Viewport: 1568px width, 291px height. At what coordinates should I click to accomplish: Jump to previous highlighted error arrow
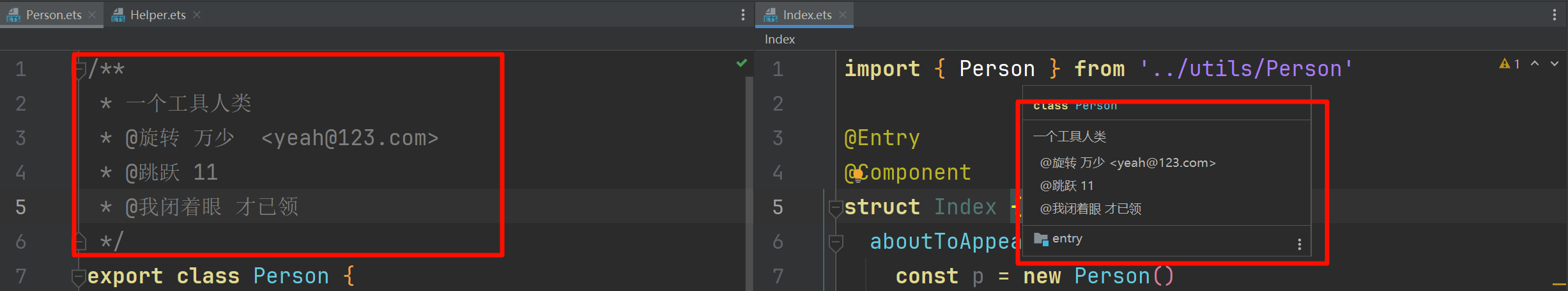[x=1535, y=64]
